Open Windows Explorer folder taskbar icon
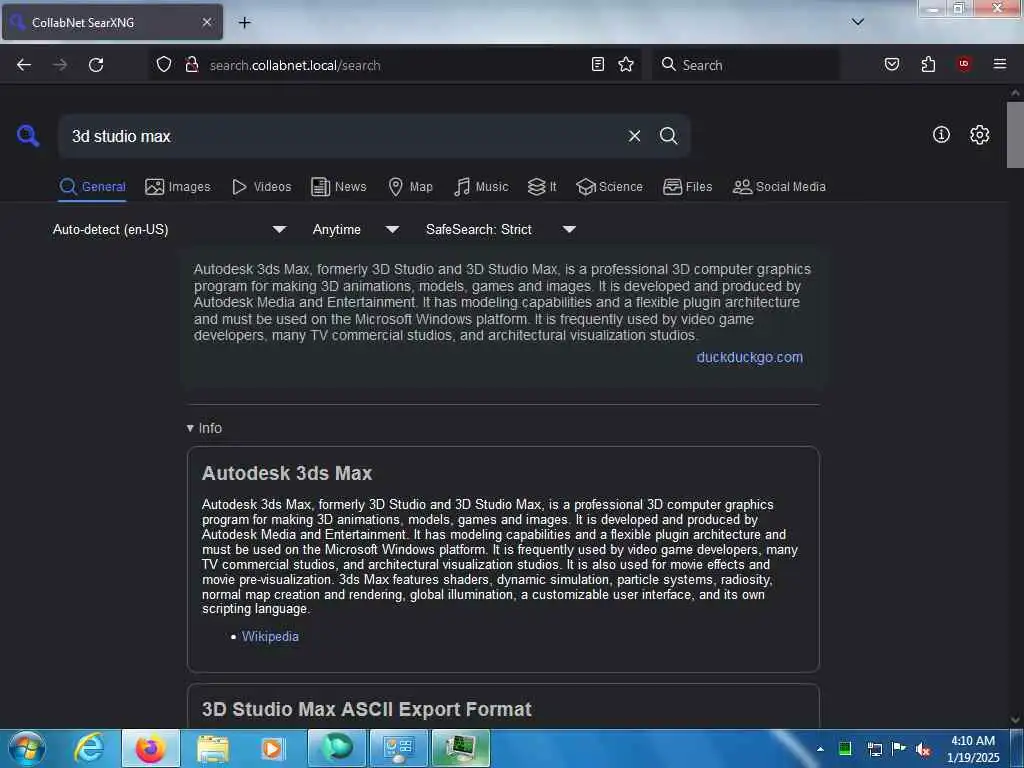This screenshot has width=1024, height=768. [x=213, y=748]
